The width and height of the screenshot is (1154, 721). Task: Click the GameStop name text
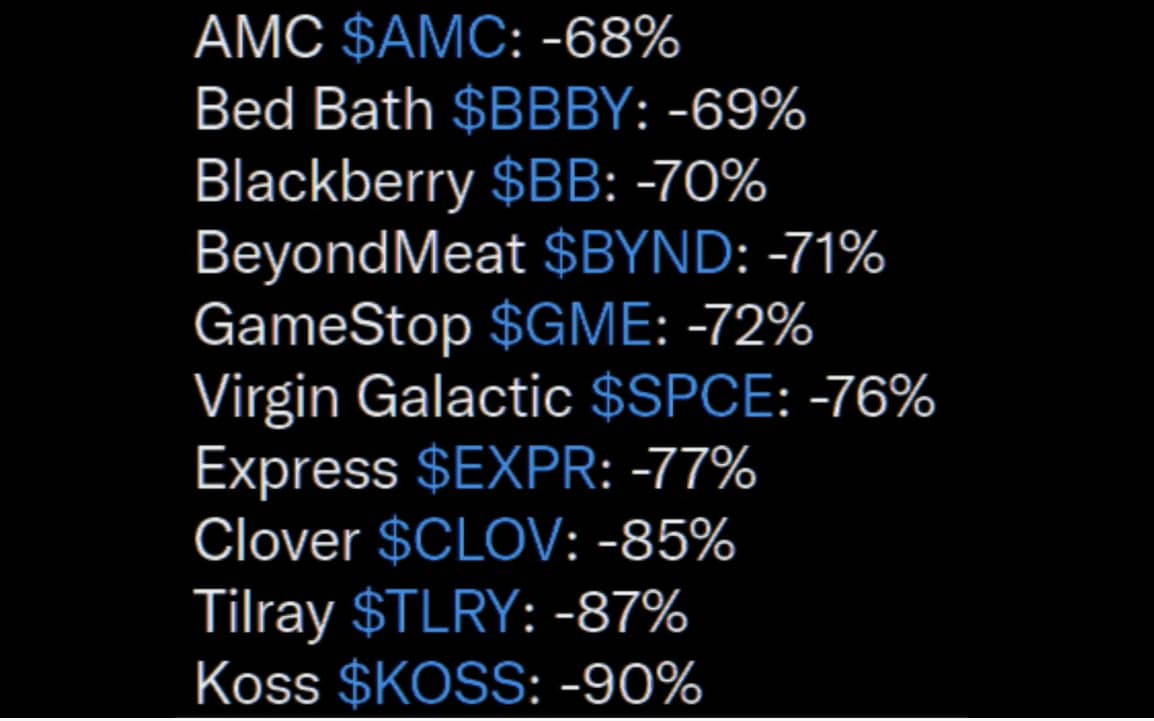point(332,326)
